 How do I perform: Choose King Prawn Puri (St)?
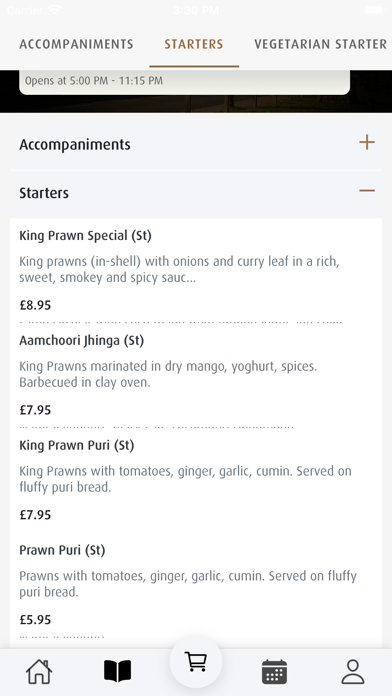[x=196, y=480]
